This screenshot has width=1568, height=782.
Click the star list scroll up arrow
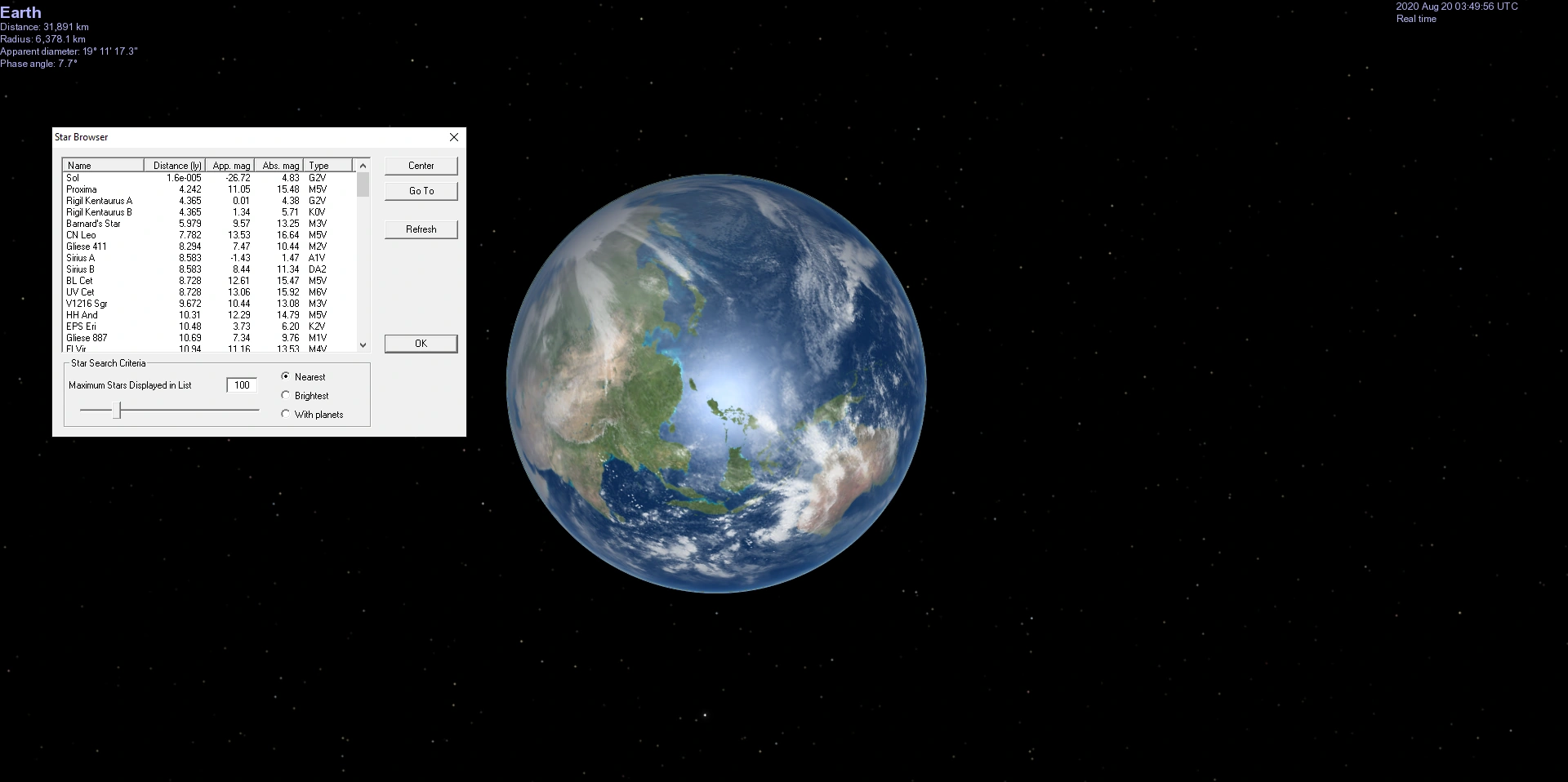click(x=363, y=166)
